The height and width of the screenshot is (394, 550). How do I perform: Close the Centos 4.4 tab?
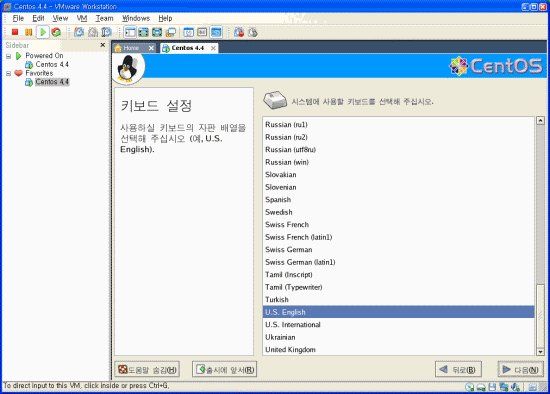pyautogui.click(x=213, y=48)
